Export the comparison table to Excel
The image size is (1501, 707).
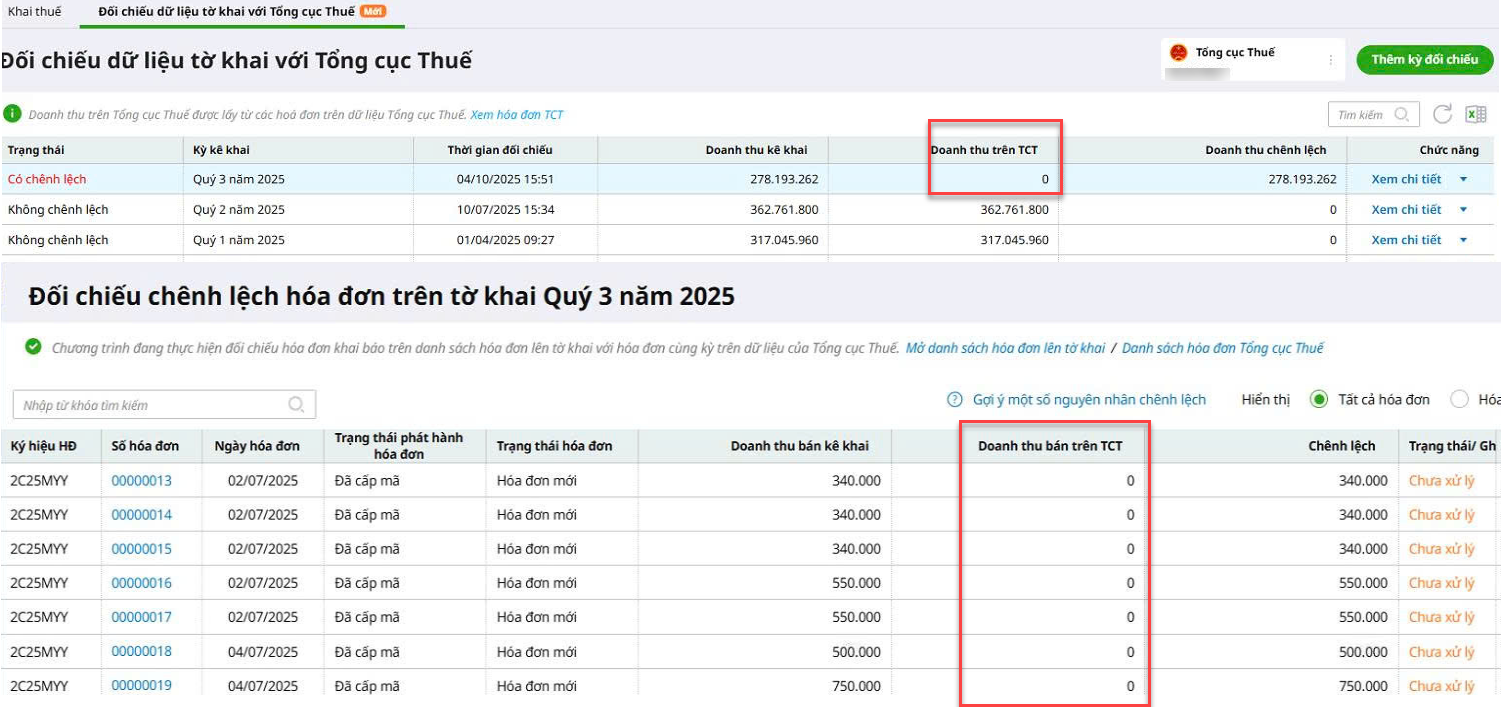click(1475, 114)
